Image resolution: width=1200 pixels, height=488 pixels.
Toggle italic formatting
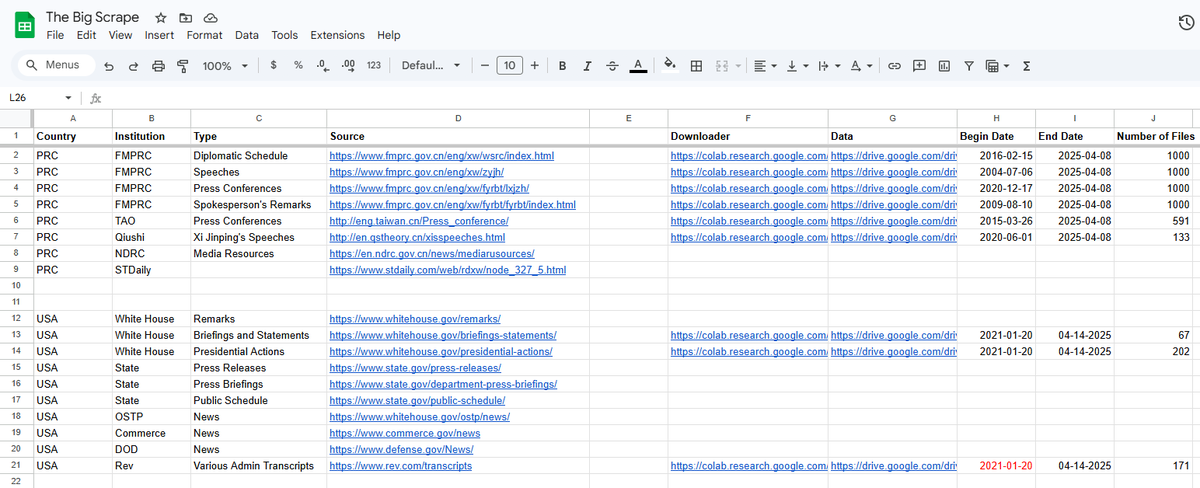tap(587, 66)
